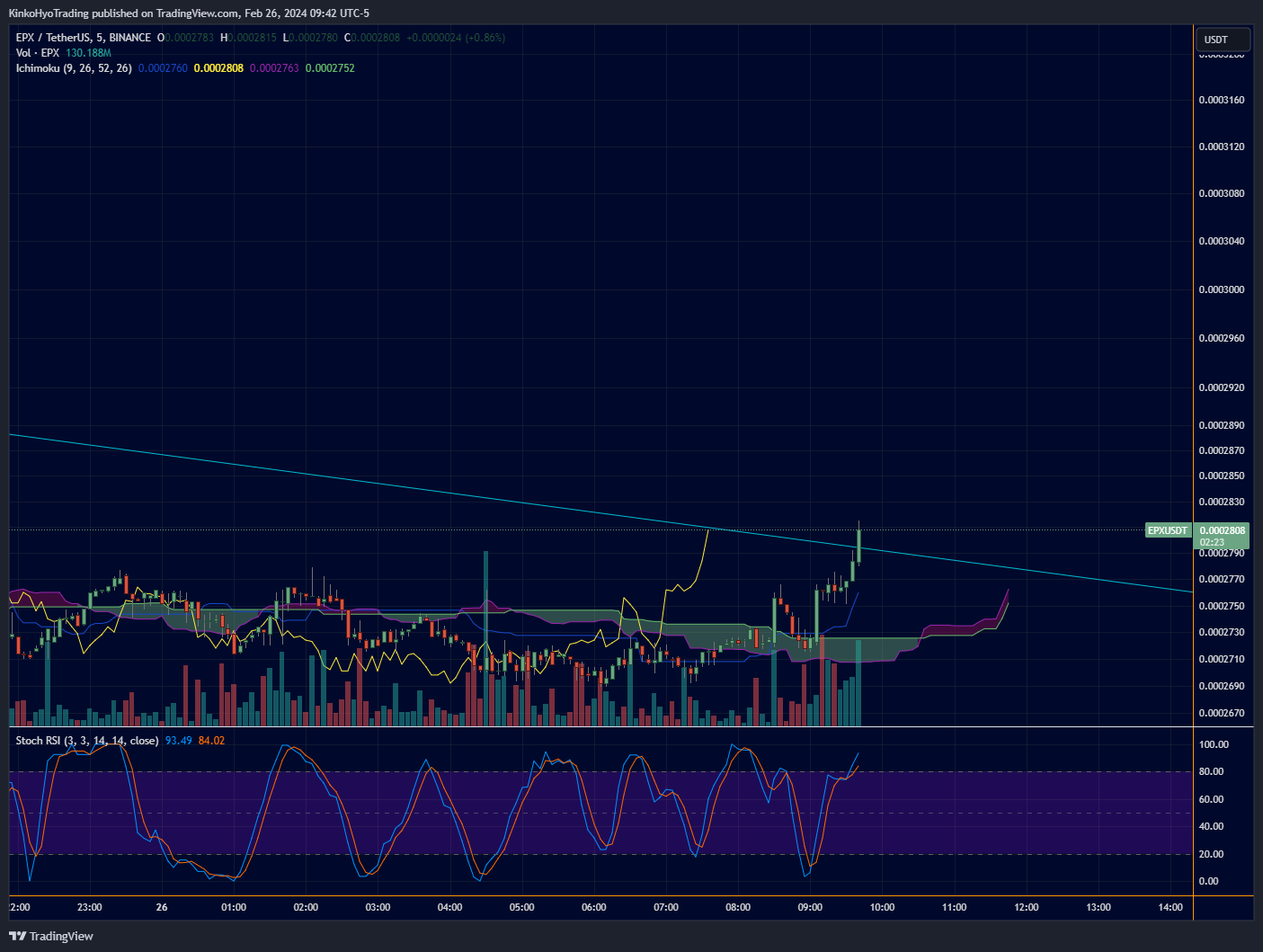Click the EPXUSDT price line label
The image size is (1263, 952).
click(1168, 530)
